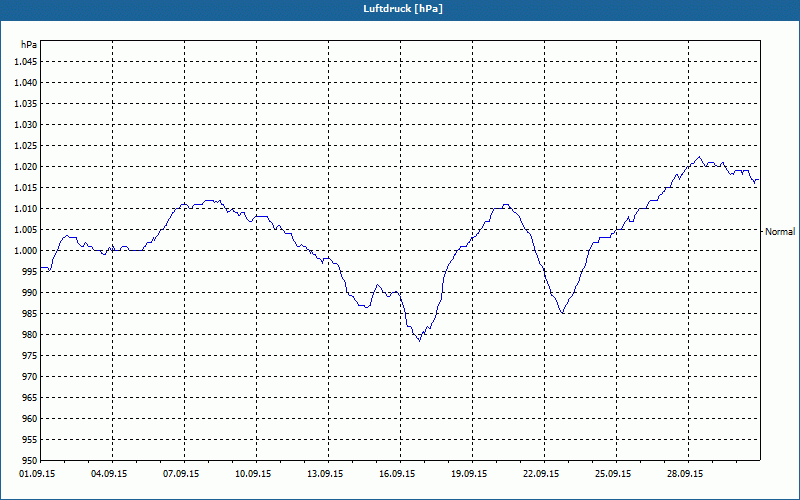Click the 01.09.15 date label
This screenshot has height=500, width=800.
coord(37,474)
